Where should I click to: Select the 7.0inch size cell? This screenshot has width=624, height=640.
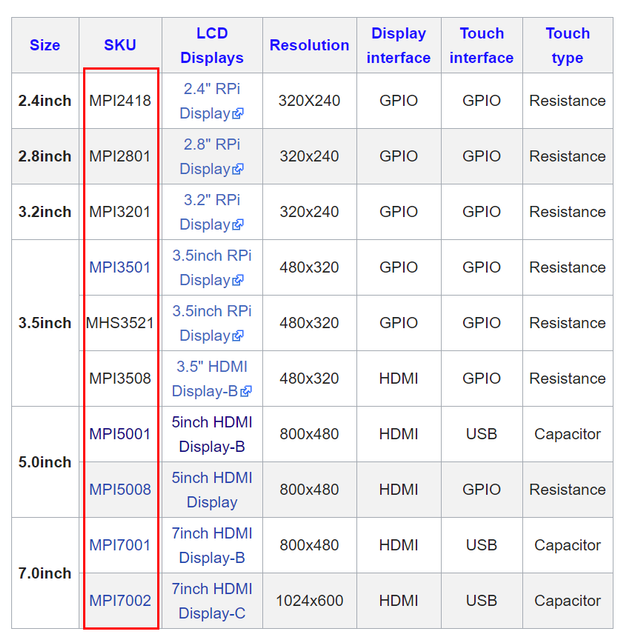point(45,573)
